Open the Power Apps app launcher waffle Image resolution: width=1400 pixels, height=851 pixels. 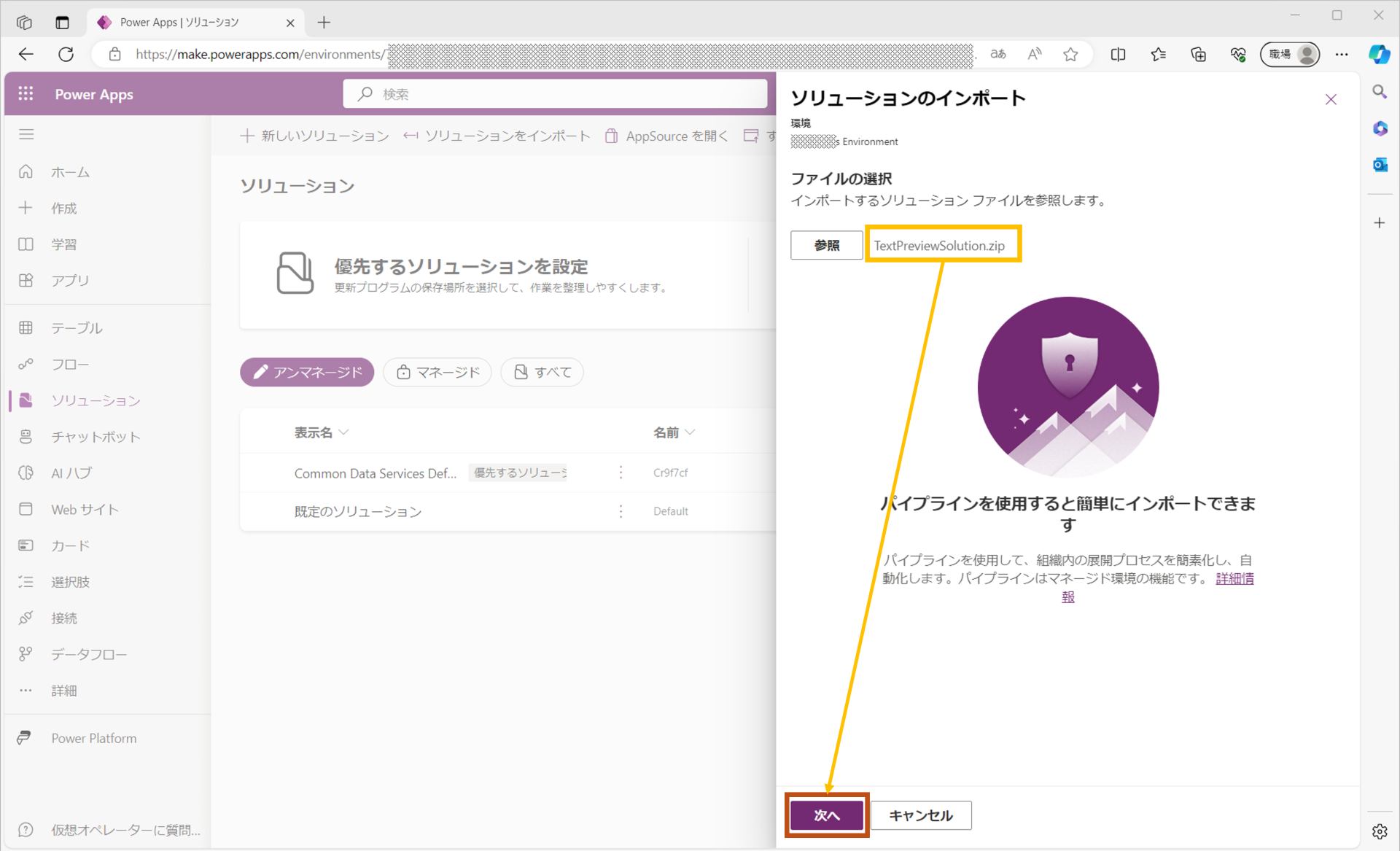tap(26, 93)
